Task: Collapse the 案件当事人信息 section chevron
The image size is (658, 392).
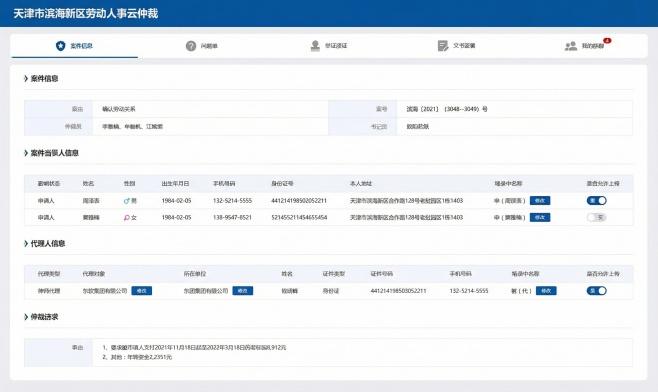Action: 26,153
